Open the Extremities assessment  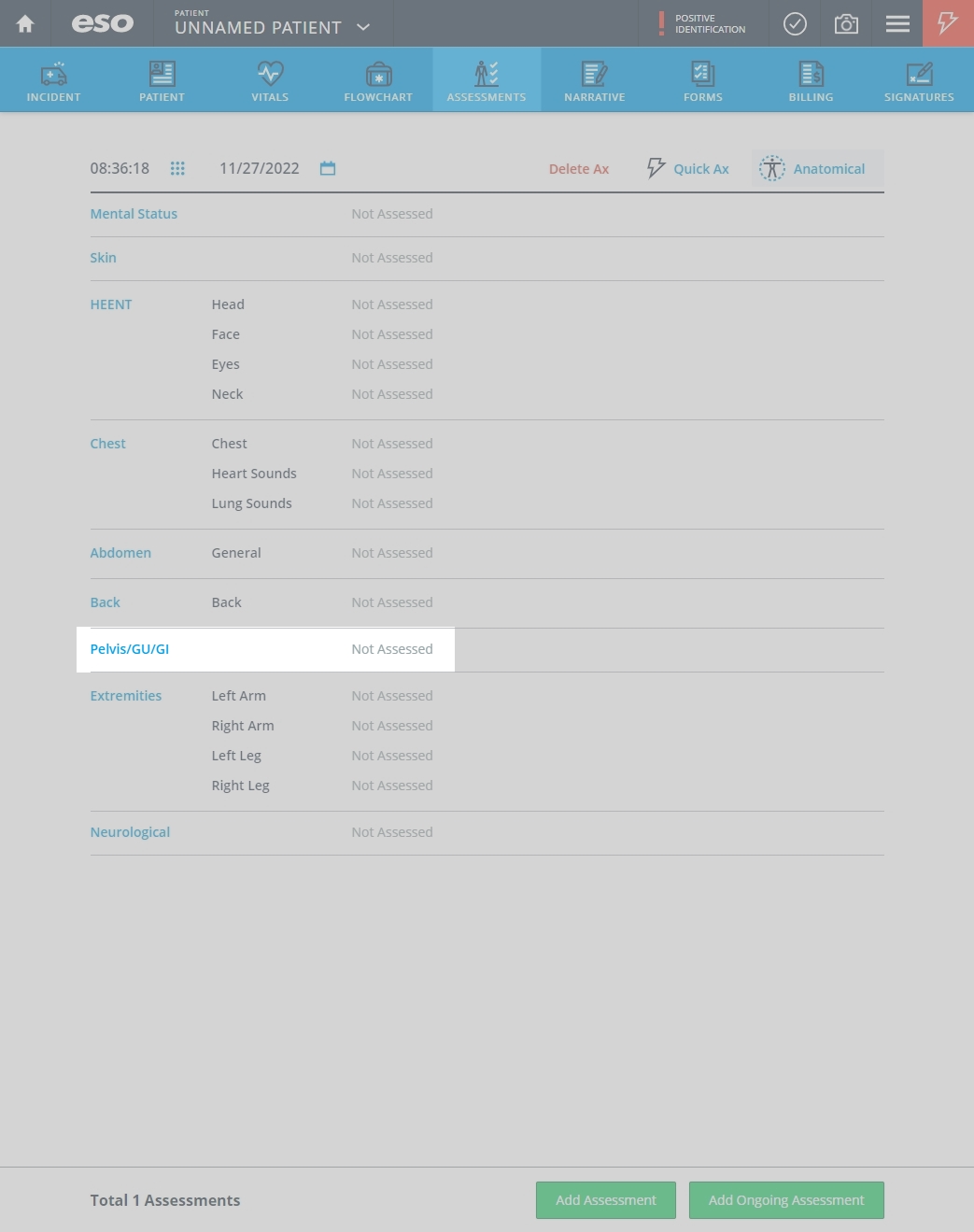tap(126, 696)
